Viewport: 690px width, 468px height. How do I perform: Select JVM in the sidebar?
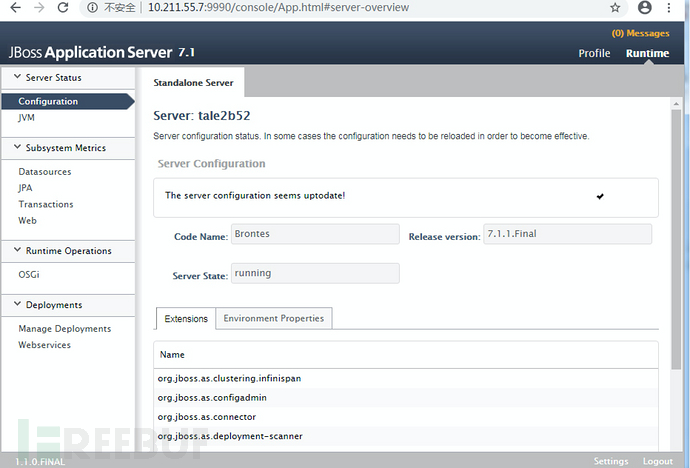pyautogui.click(x=27, y=117)
